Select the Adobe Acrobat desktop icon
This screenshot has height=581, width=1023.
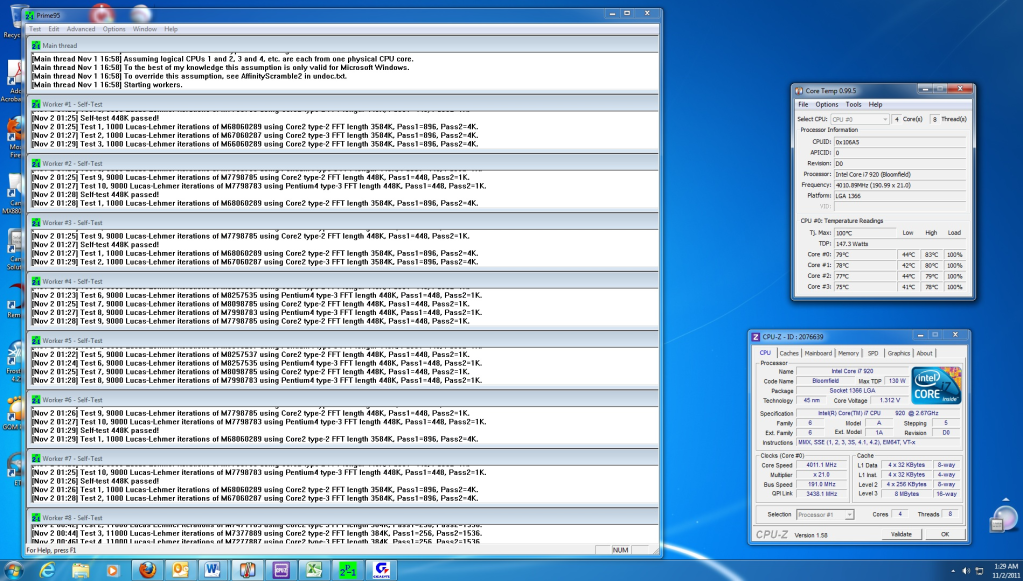pyautogui.click(x=13, y=81)
